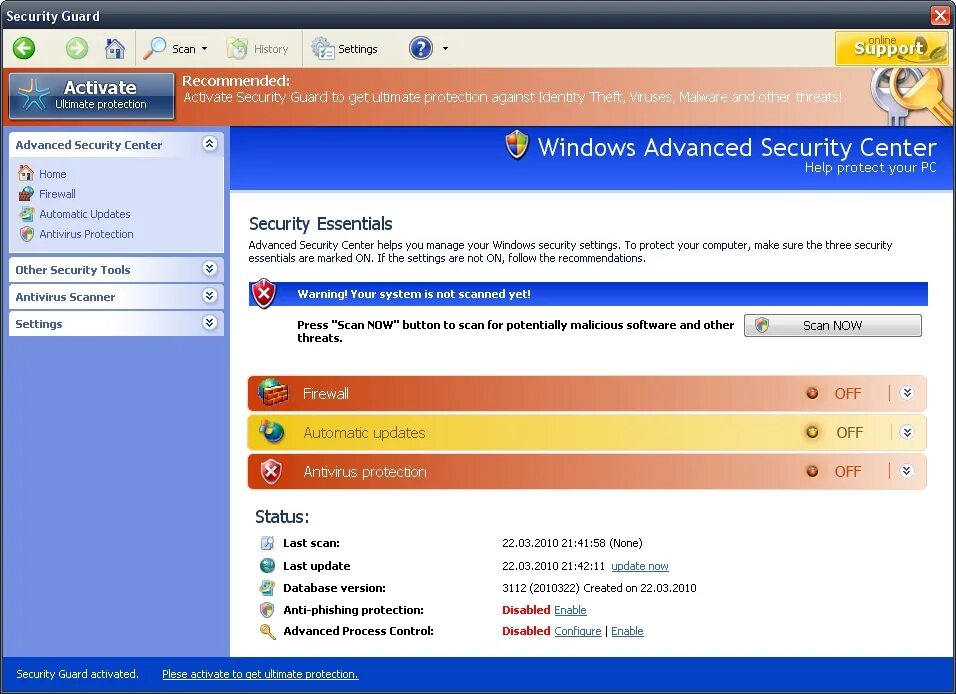Click the Automatic updates globe icon
956x694 pixels.
271,431
